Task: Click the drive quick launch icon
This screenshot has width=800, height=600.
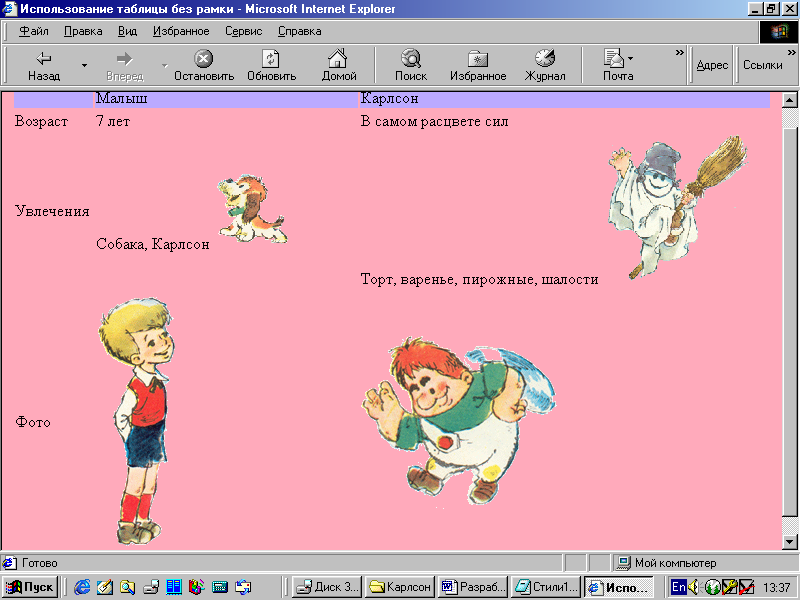Action: point(151,587)
